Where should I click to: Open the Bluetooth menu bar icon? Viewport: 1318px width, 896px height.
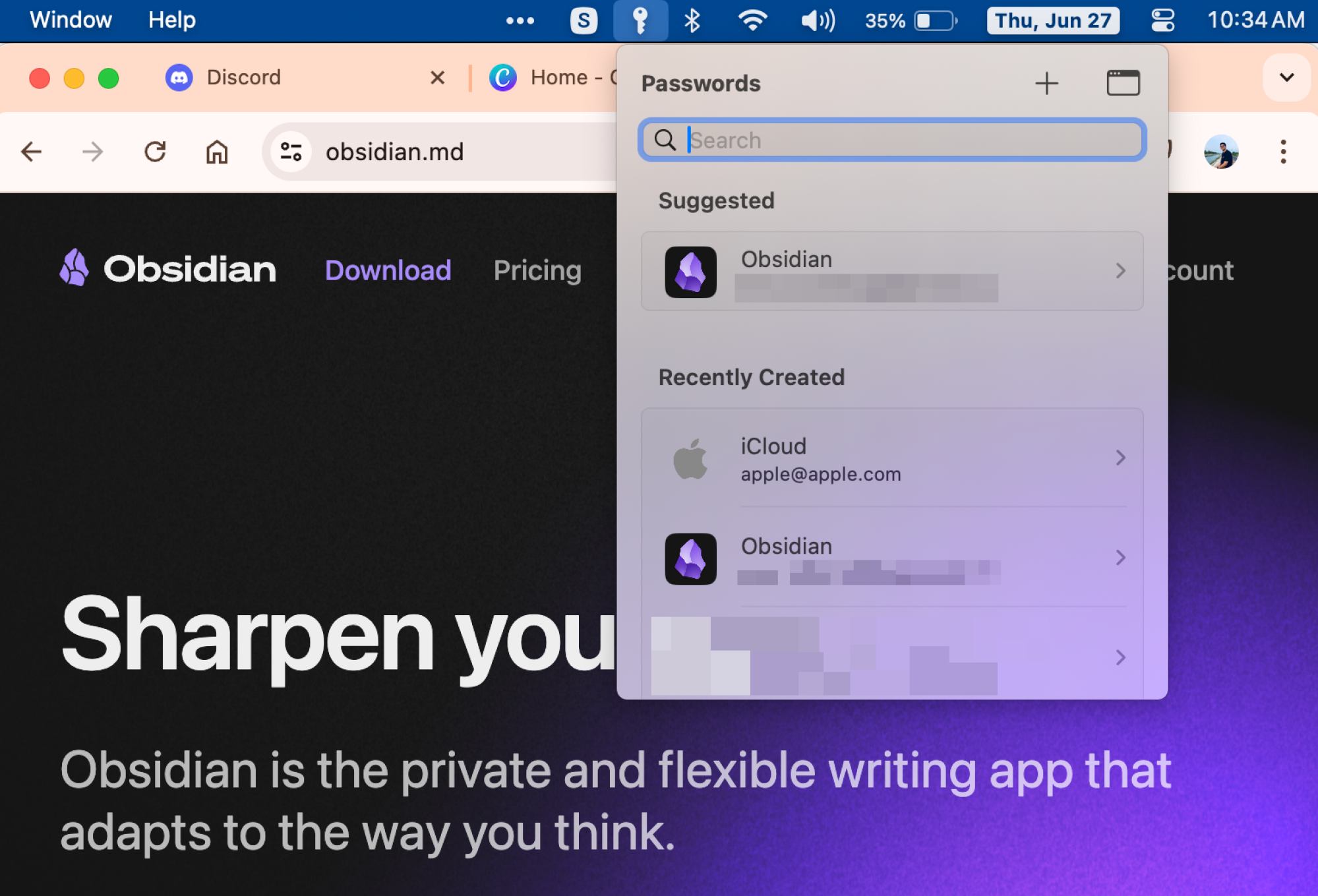click(x=692, y=20)
